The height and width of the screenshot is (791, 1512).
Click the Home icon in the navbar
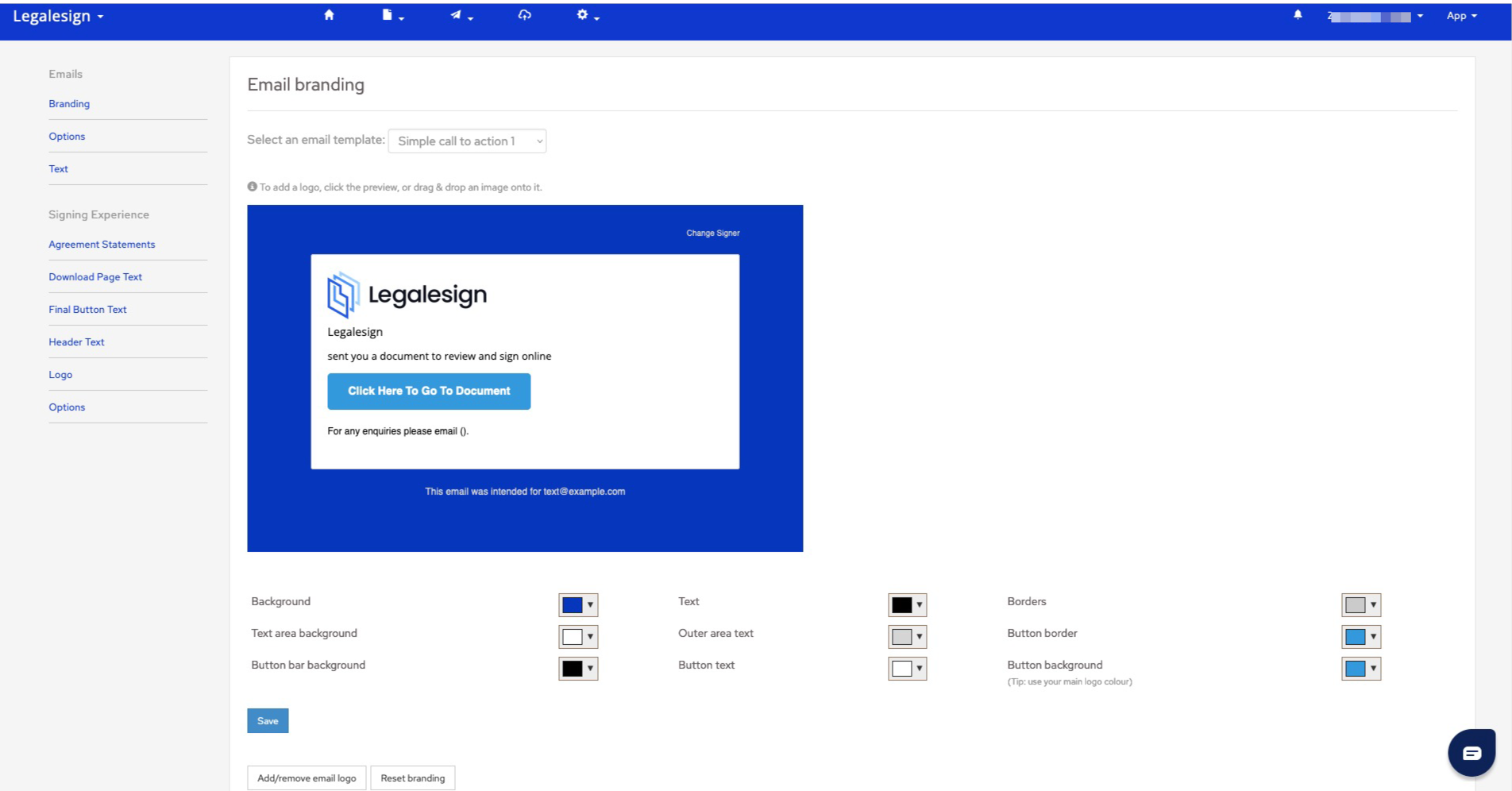click(x=329, y=14)
